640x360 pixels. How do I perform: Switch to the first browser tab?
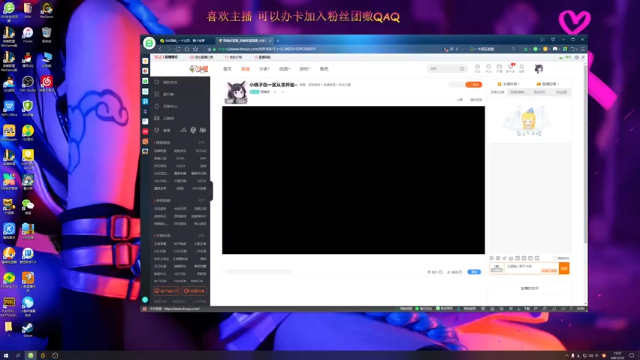tap(186, 40)
